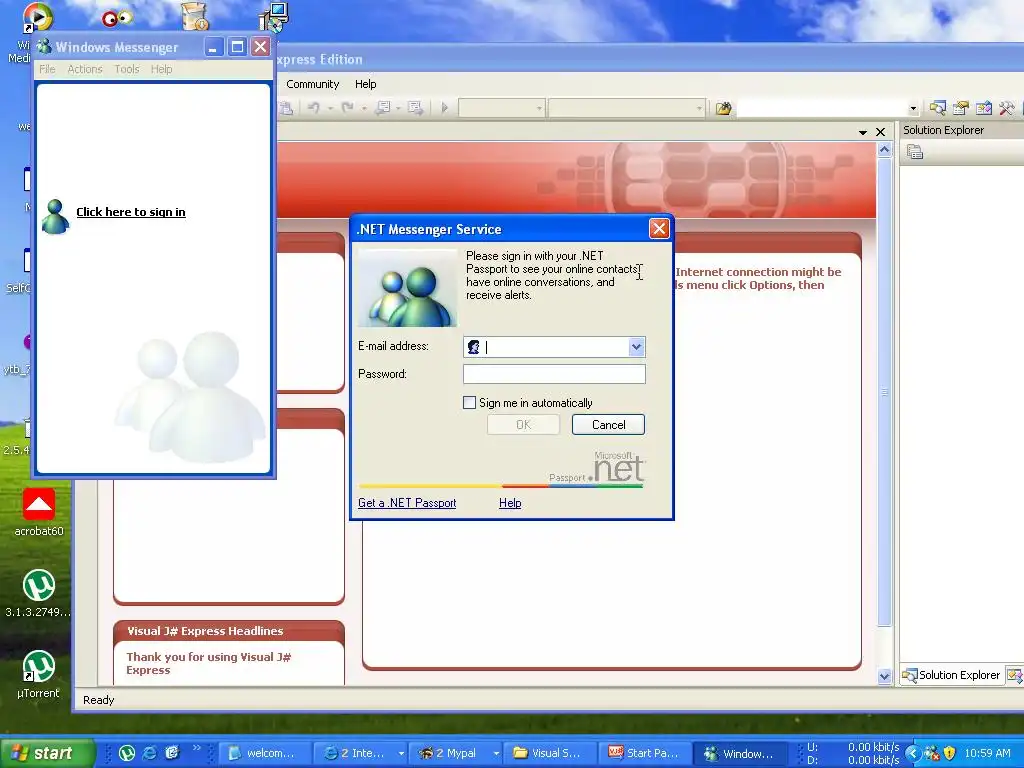
Task: Open Solution Explorer icon in Visual Studio toolbar
Action: tap(938, 108)
